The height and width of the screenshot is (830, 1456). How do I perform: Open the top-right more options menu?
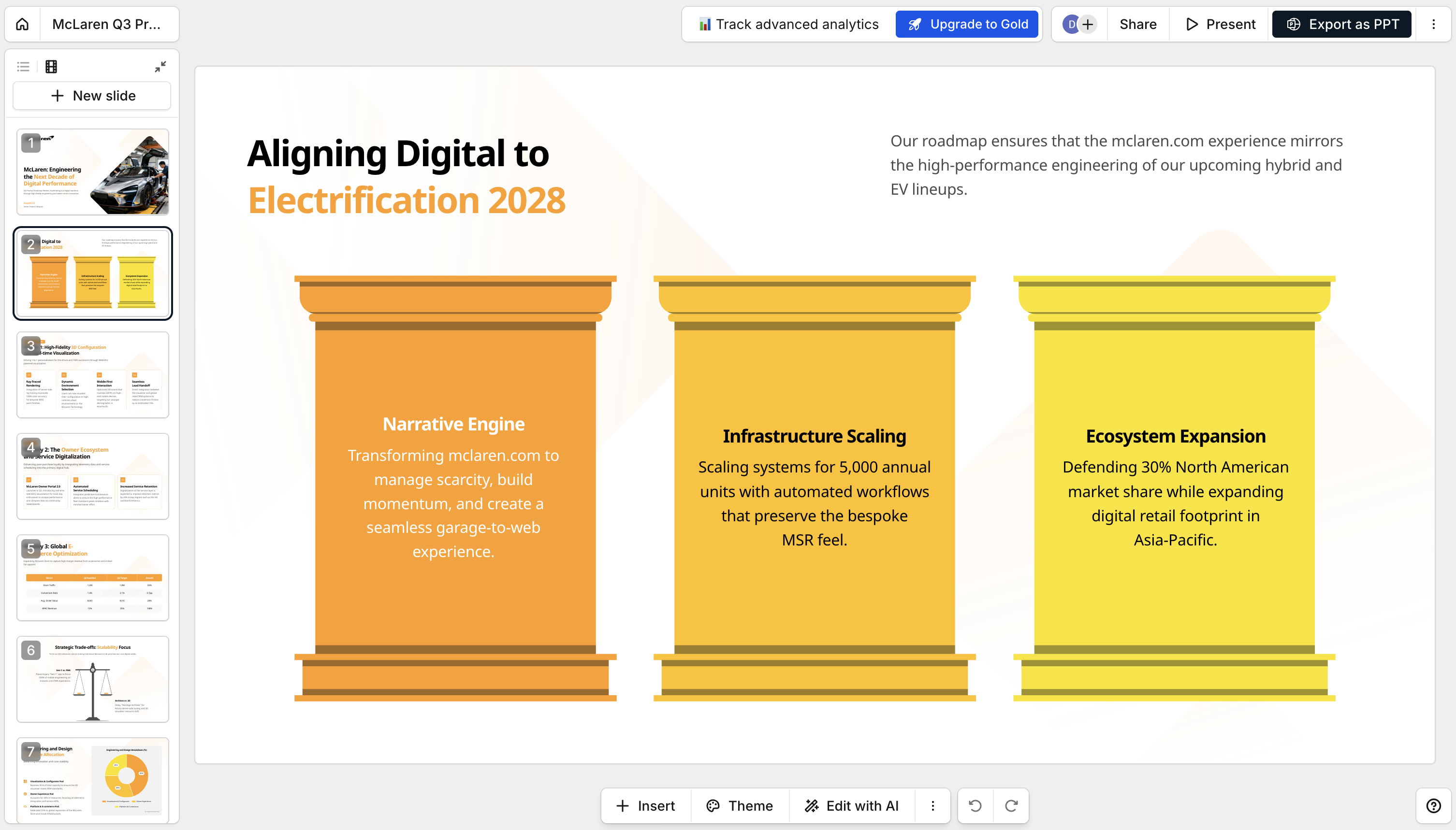(x=1433, y=24)
